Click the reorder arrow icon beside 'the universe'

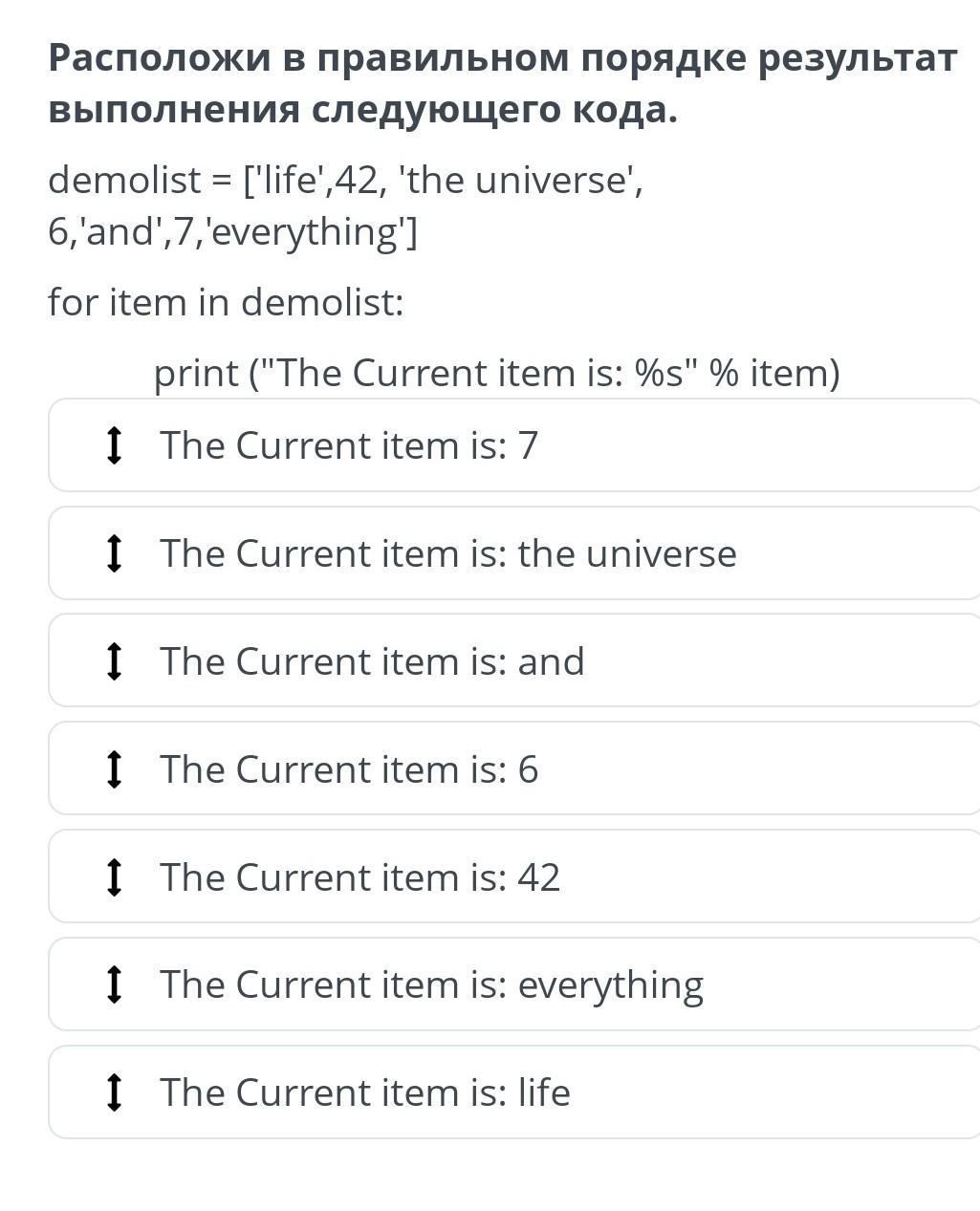(114, 553)
